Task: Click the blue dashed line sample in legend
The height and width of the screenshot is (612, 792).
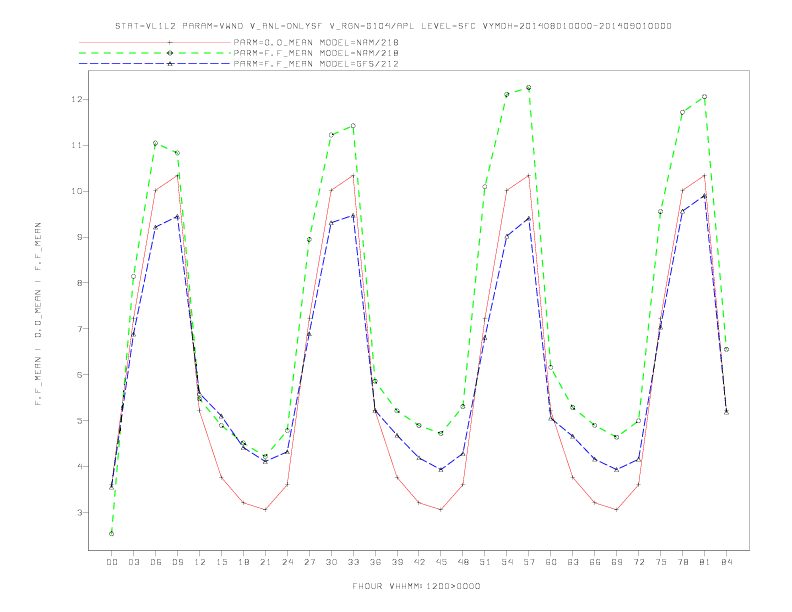Action: tap(155, 64)
